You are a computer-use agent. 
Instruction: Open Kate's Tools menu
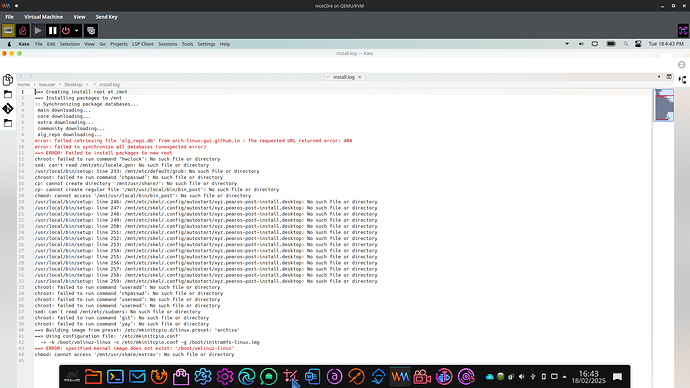187,44
